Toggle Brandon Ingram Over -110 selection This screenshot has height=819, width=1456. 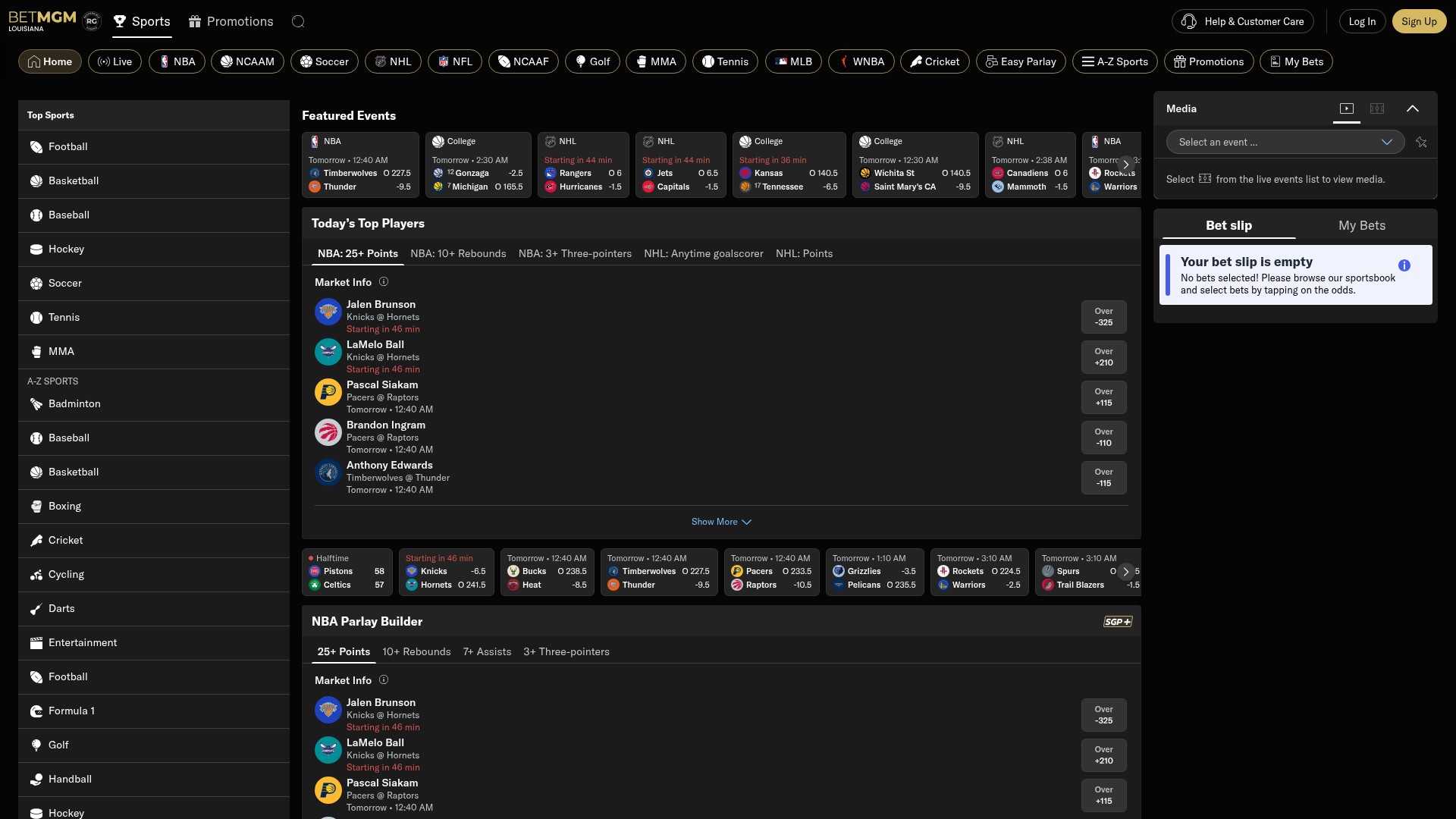(1104, 438)
